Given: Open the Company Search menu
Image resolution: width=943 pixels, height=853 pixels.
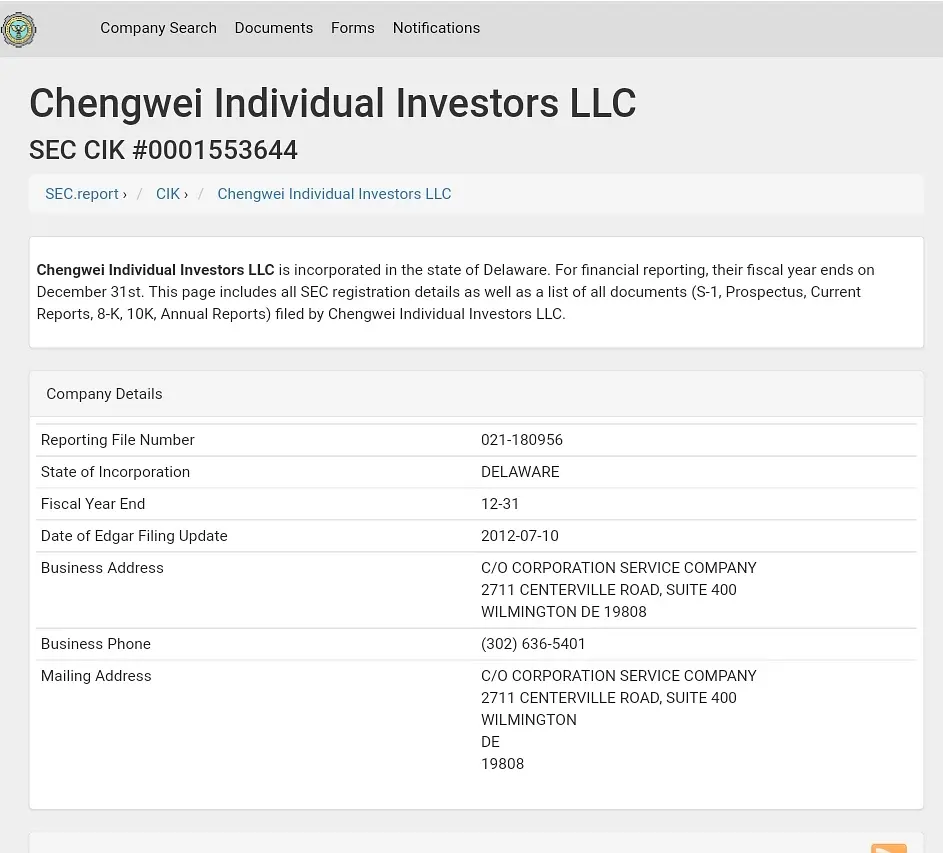Looking at the screenshot, I should click(x=158, y=28).
